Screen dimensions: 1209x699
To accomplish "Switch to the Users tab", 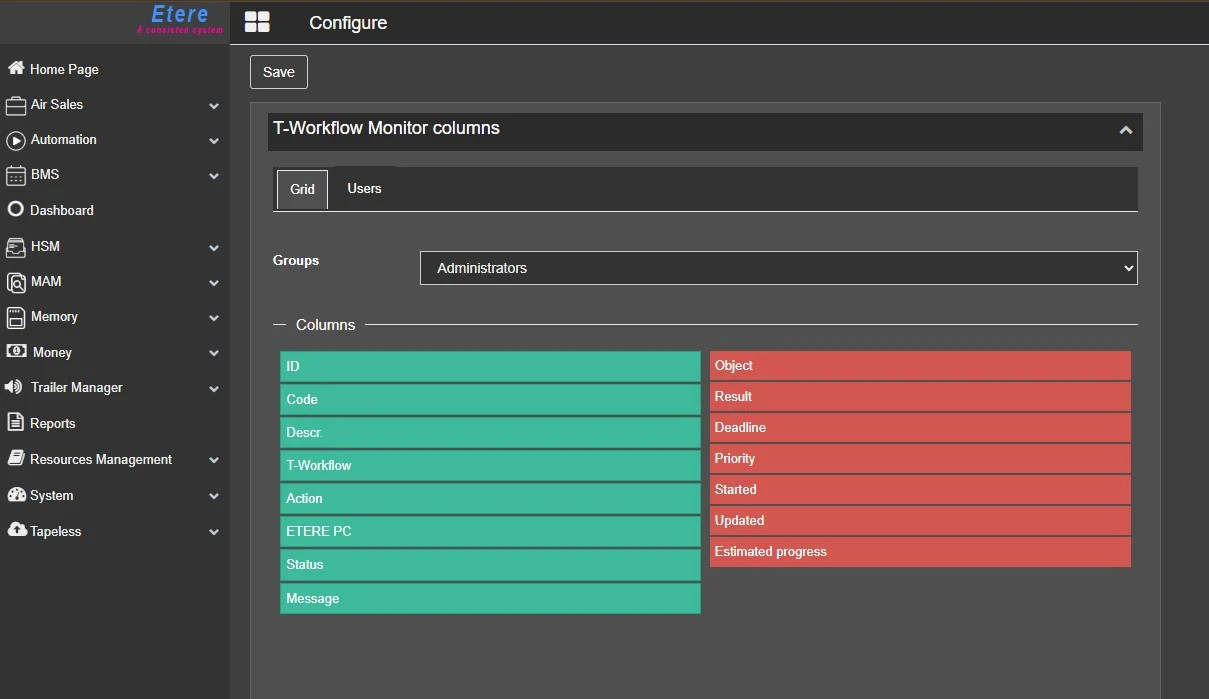I will [x=364, y=188].
